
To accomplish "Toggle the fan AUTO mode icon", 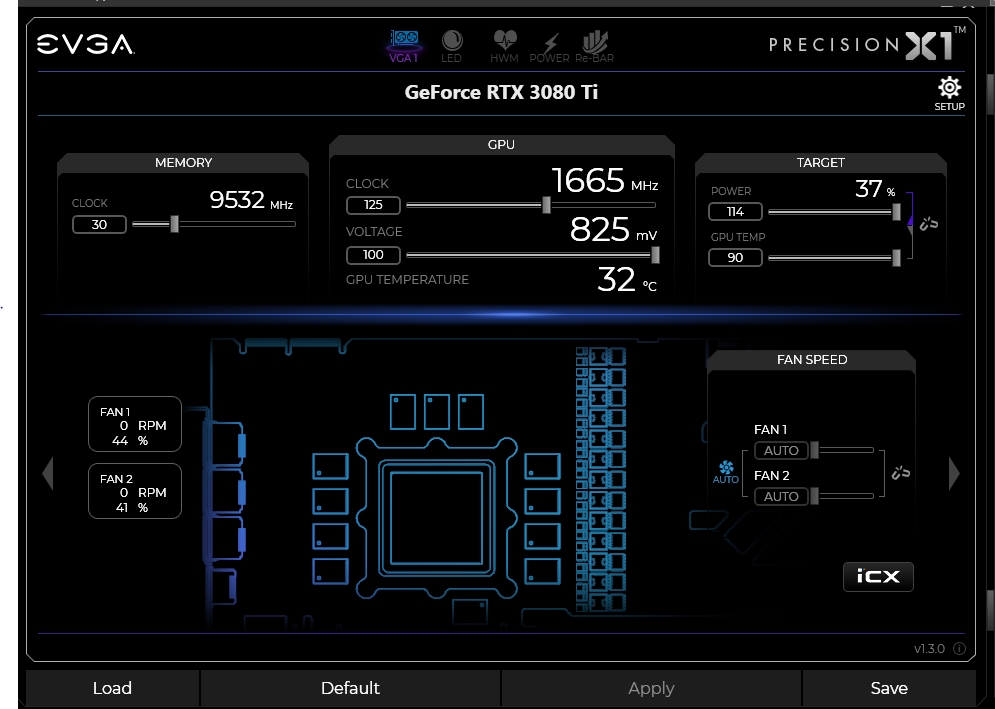I will click(726, 472).
